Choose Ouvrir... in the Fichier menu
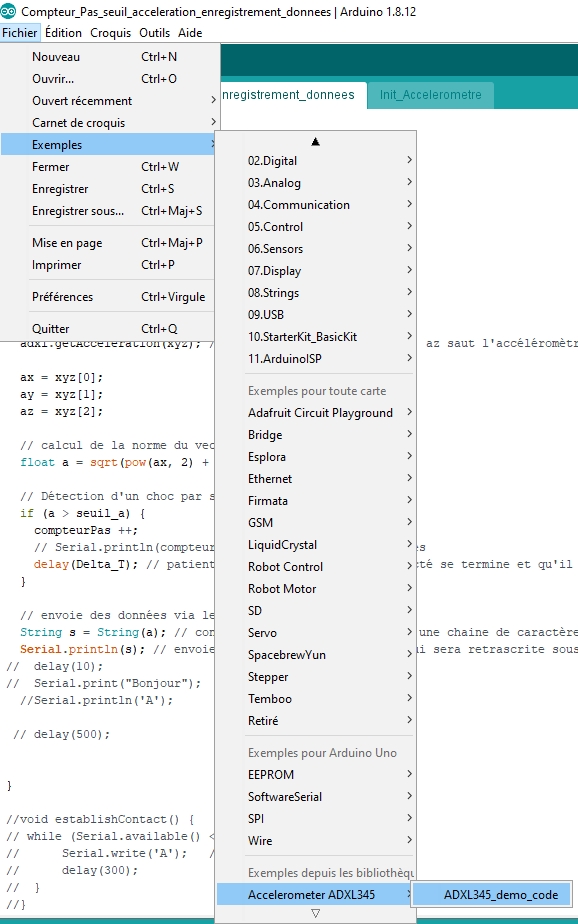The width and height of the screenshot is (578, 924). coord(110,79)
